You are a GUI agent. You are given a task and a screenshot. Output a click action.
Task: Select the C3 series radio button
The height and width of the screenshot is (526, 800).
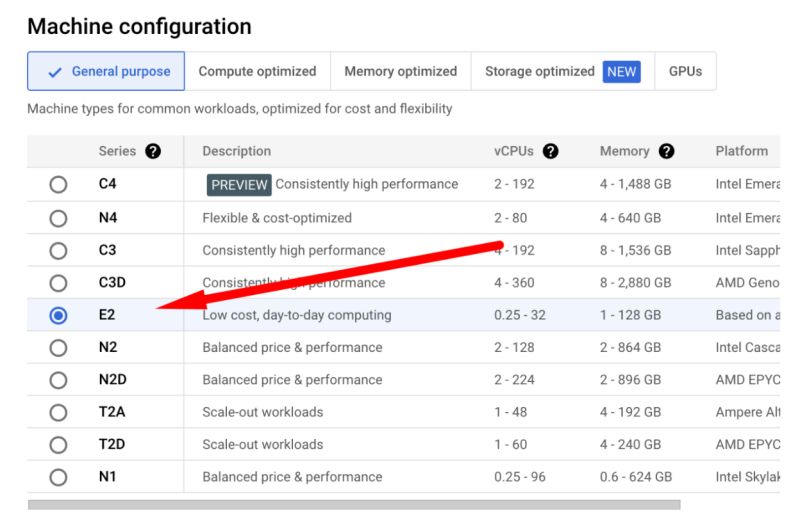pos(58,251)
